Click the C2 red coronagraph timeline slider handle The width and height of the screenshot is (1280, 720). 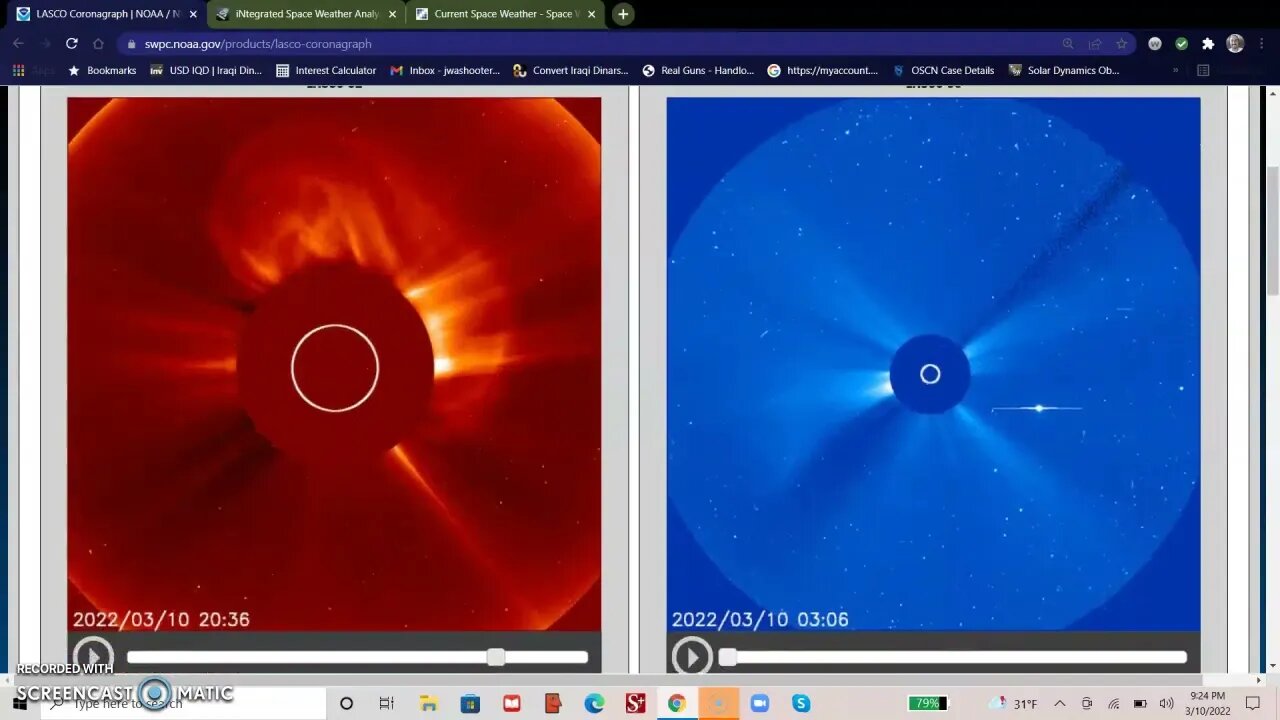point(496,657)
